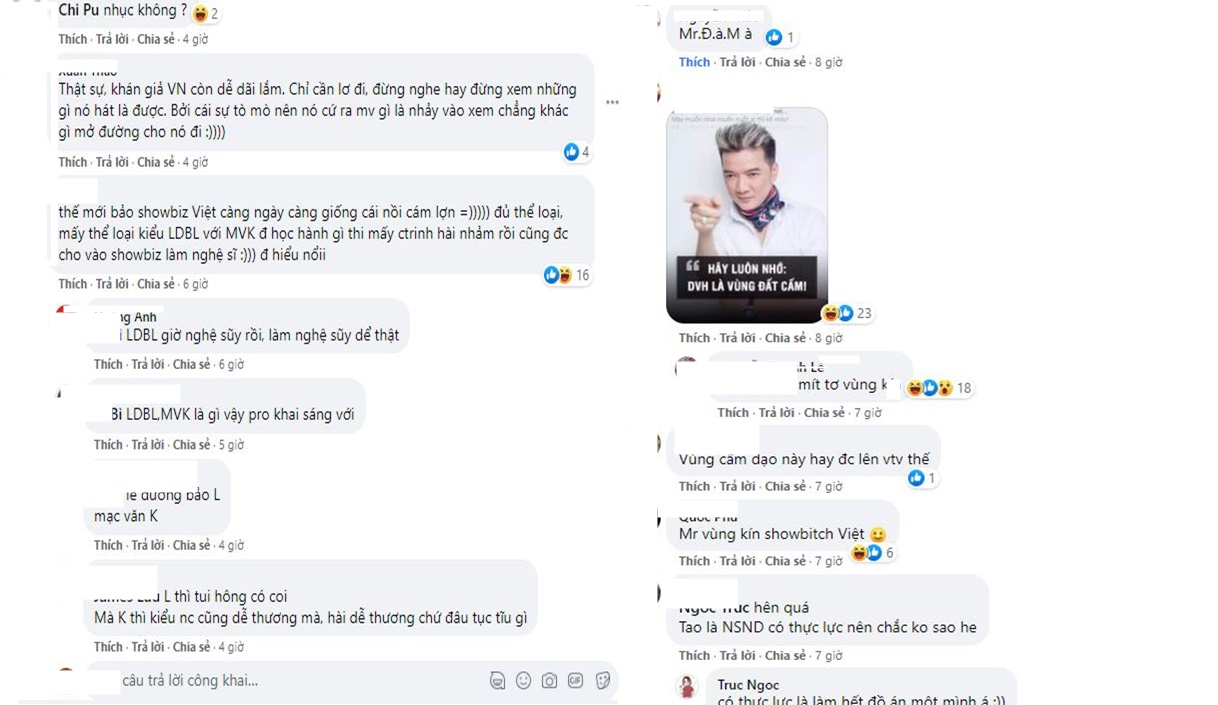Open the pointing-man photo in the comment
Viewport: 1218px width, 705px height.
(747, 215)
